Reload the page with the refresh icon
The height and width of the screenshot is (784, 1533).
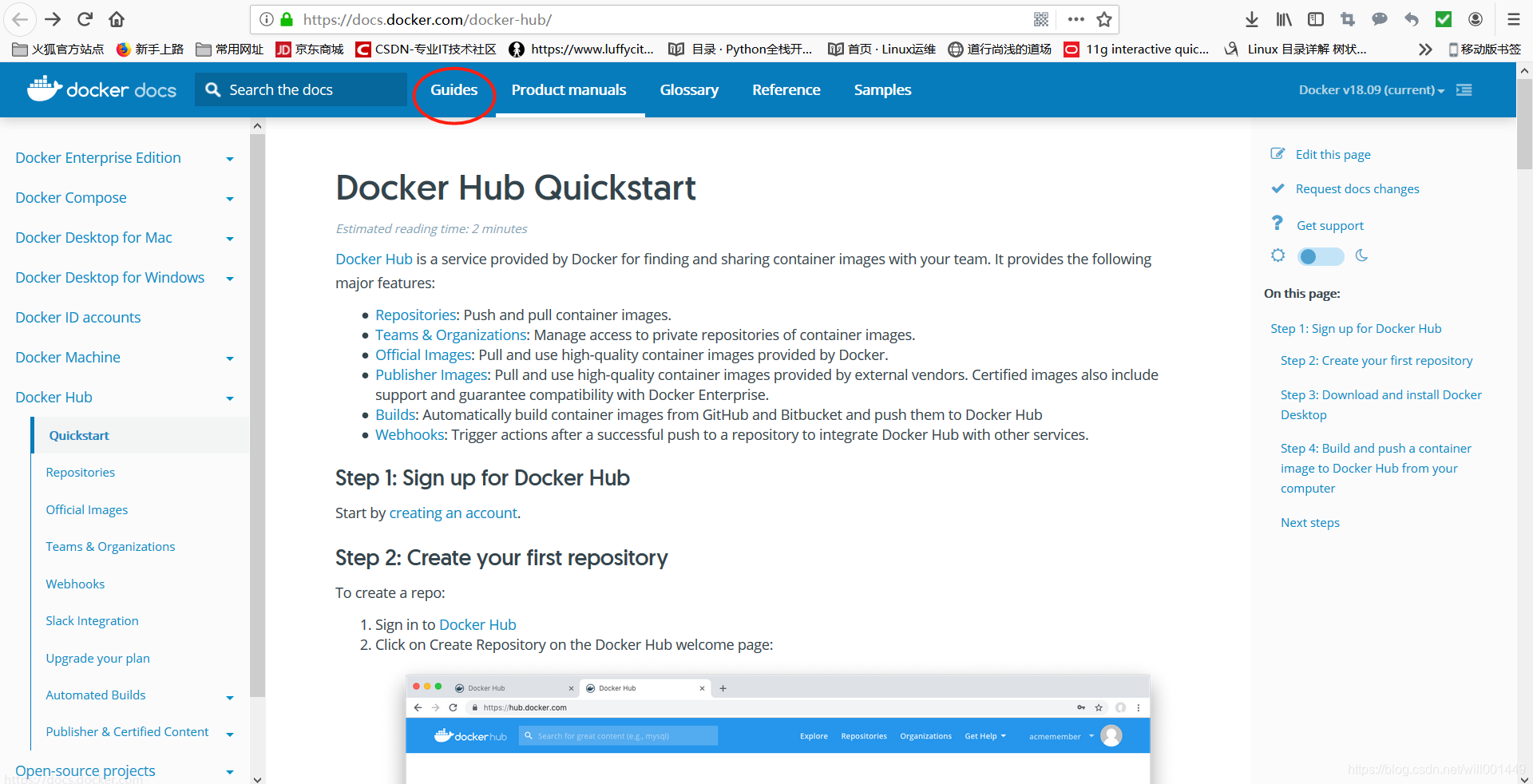click(85, 19)
